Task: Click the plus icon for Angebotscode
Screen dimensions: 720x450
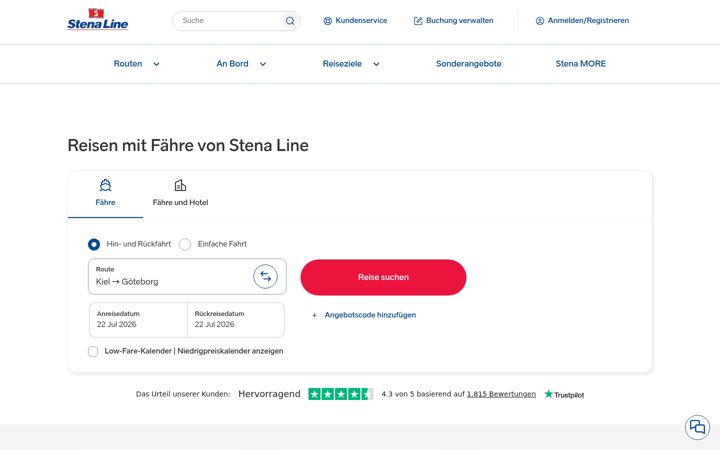Action: [315, 315]
